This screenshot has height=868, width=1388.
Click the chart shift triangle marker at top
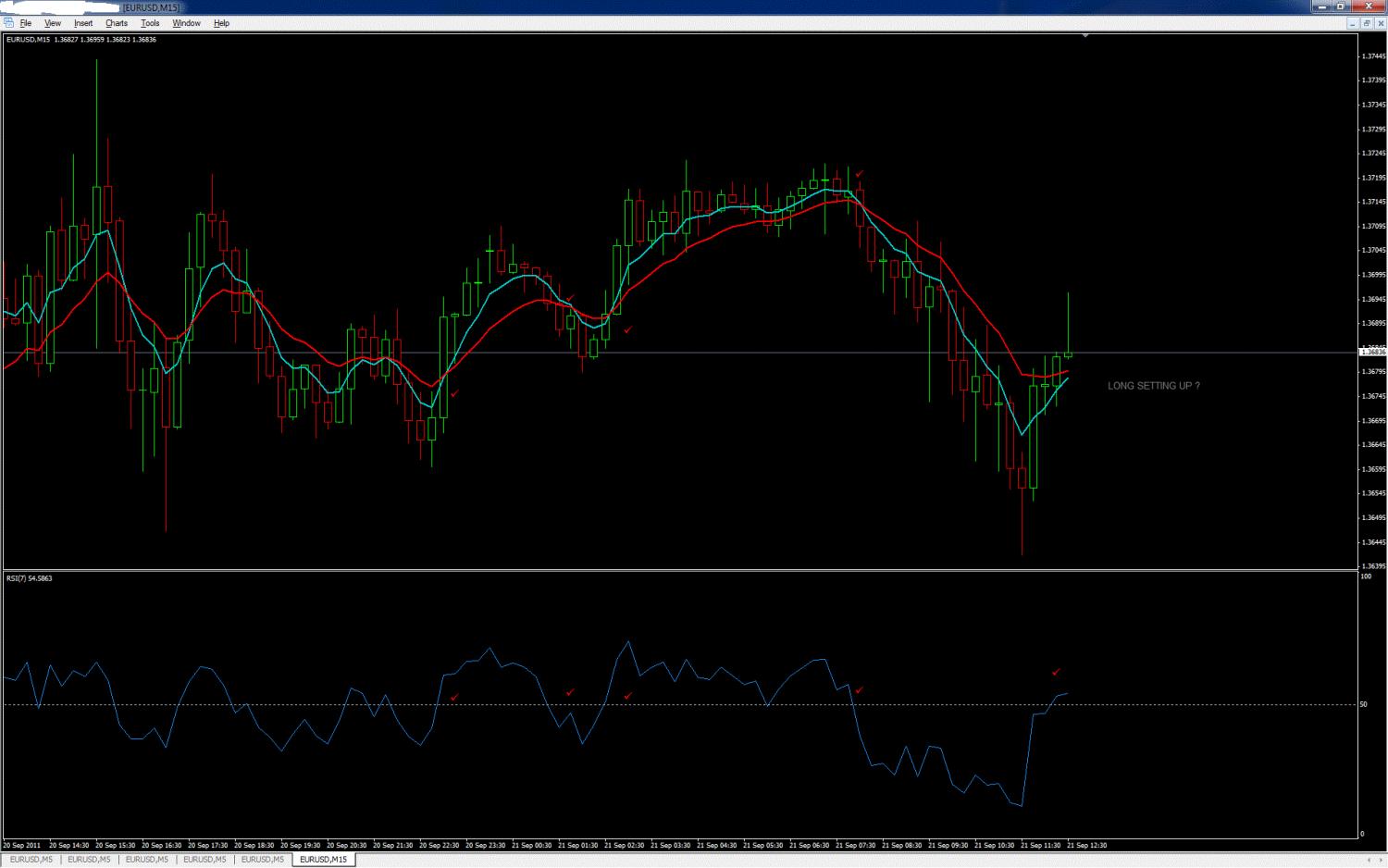point(1085,35)
